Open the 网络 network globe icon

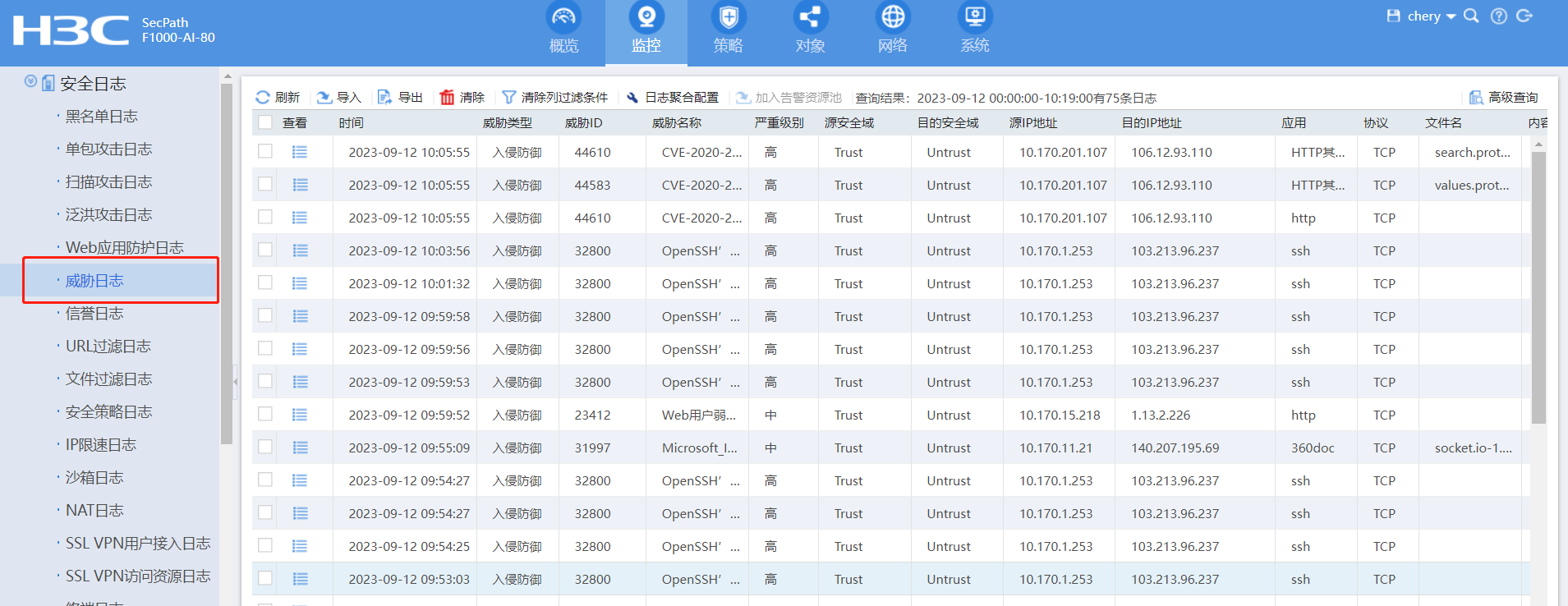tap(892, 17)
